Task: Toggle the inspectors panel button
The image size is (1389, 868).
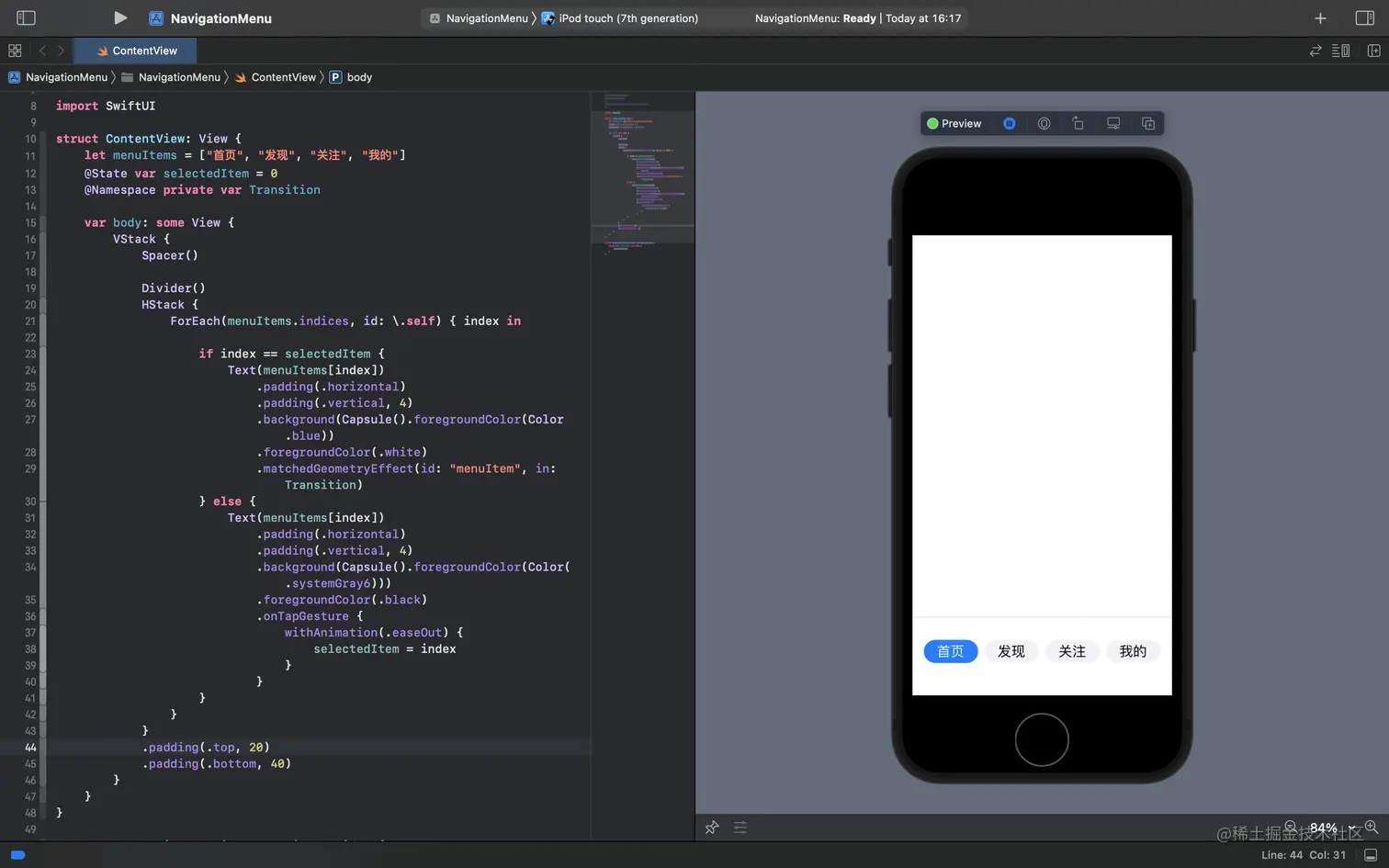Action: [1364, 17]
